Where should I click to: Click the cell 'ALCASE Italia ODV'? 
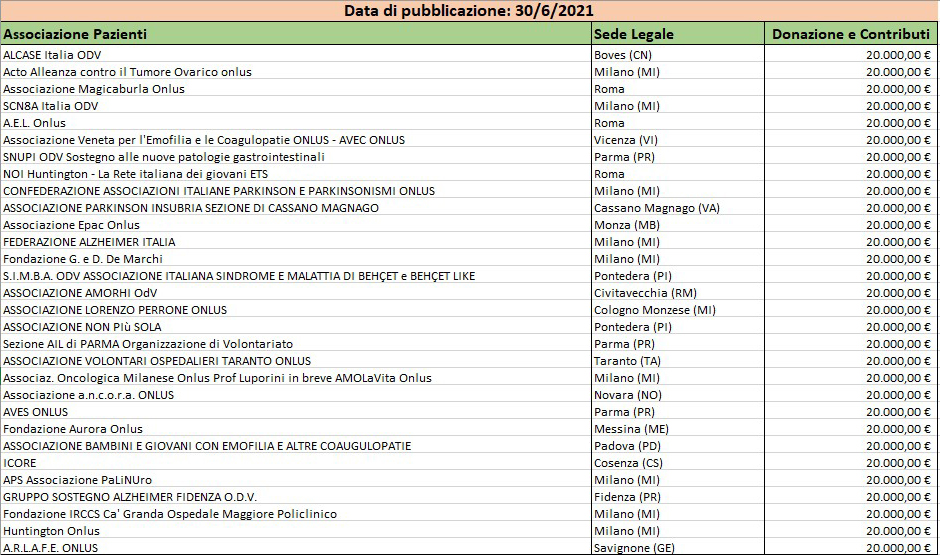296,55
